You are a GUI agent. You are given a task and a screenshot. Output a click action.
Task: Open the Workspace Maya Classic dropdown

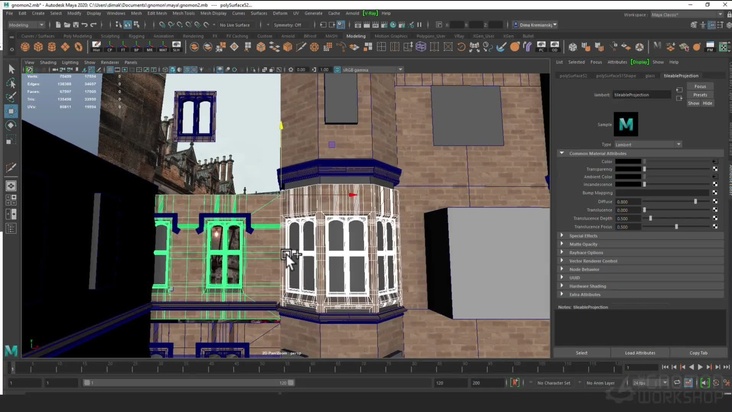pos(687,15)
